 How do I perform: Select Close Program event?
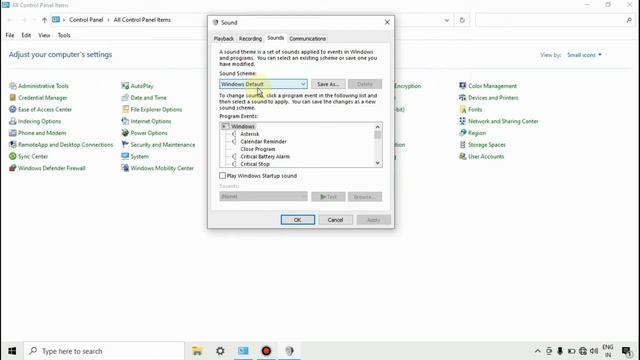[x=258, y=149]
